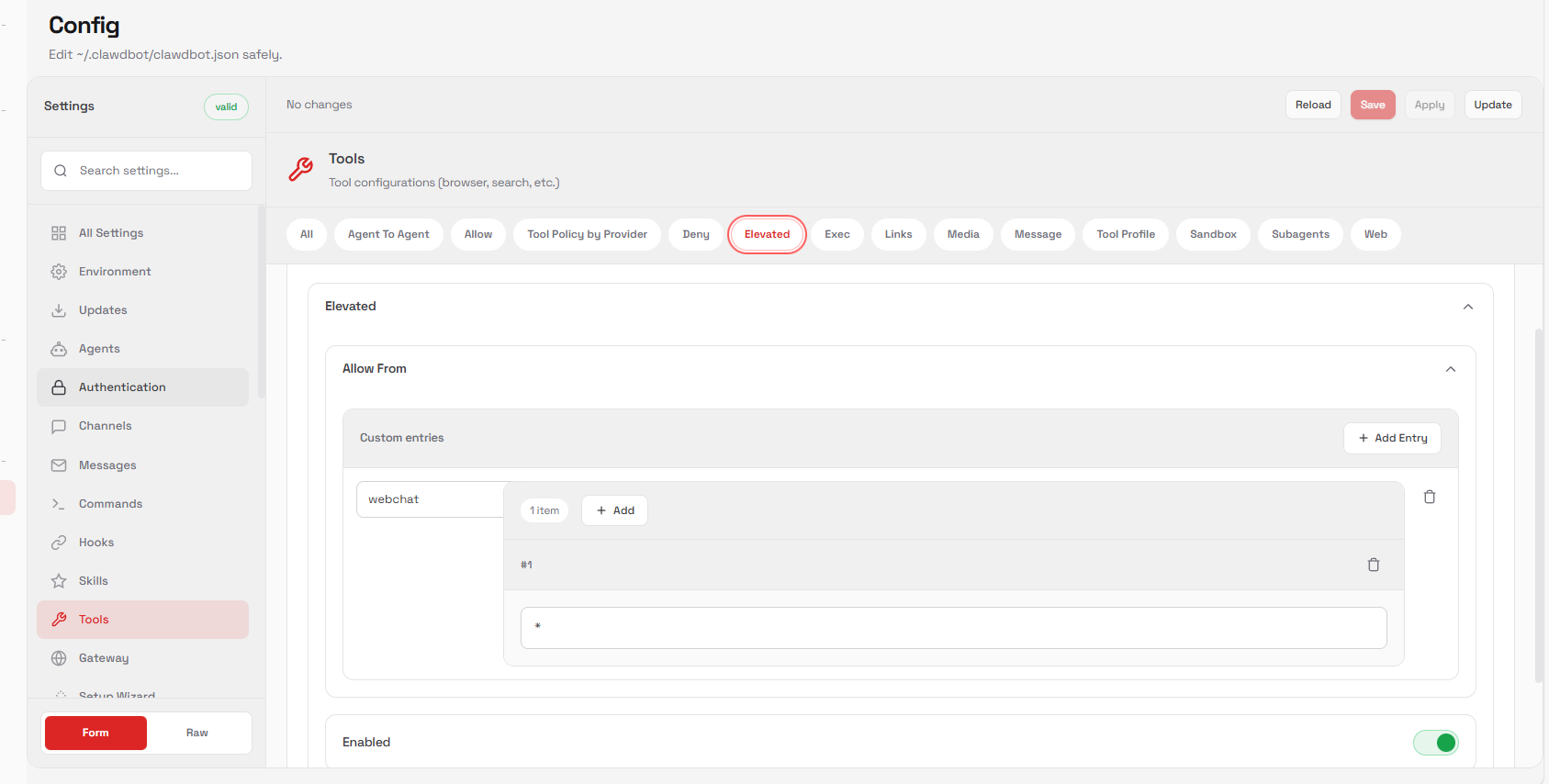Open the Subagents tab

pyautogui.click(x=1300, y=234)
